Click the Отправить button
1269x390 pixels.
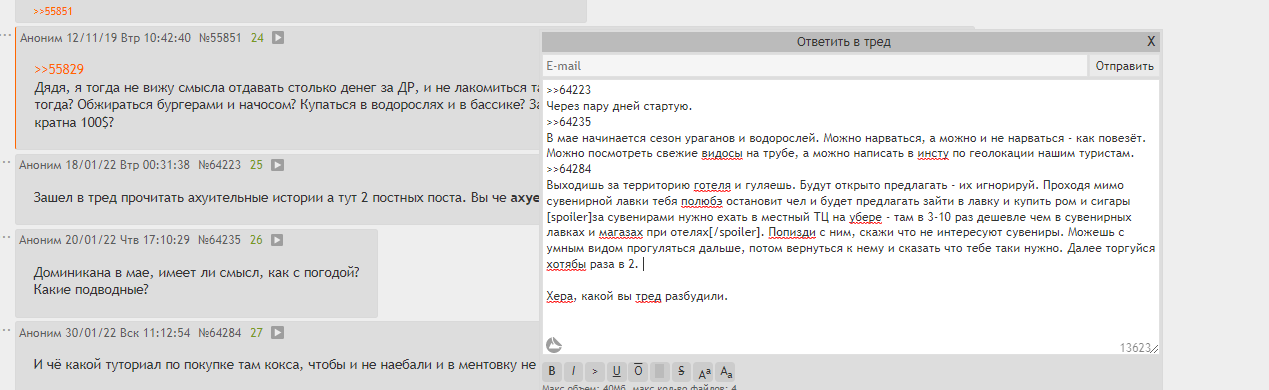click(x=1125, y=66)
